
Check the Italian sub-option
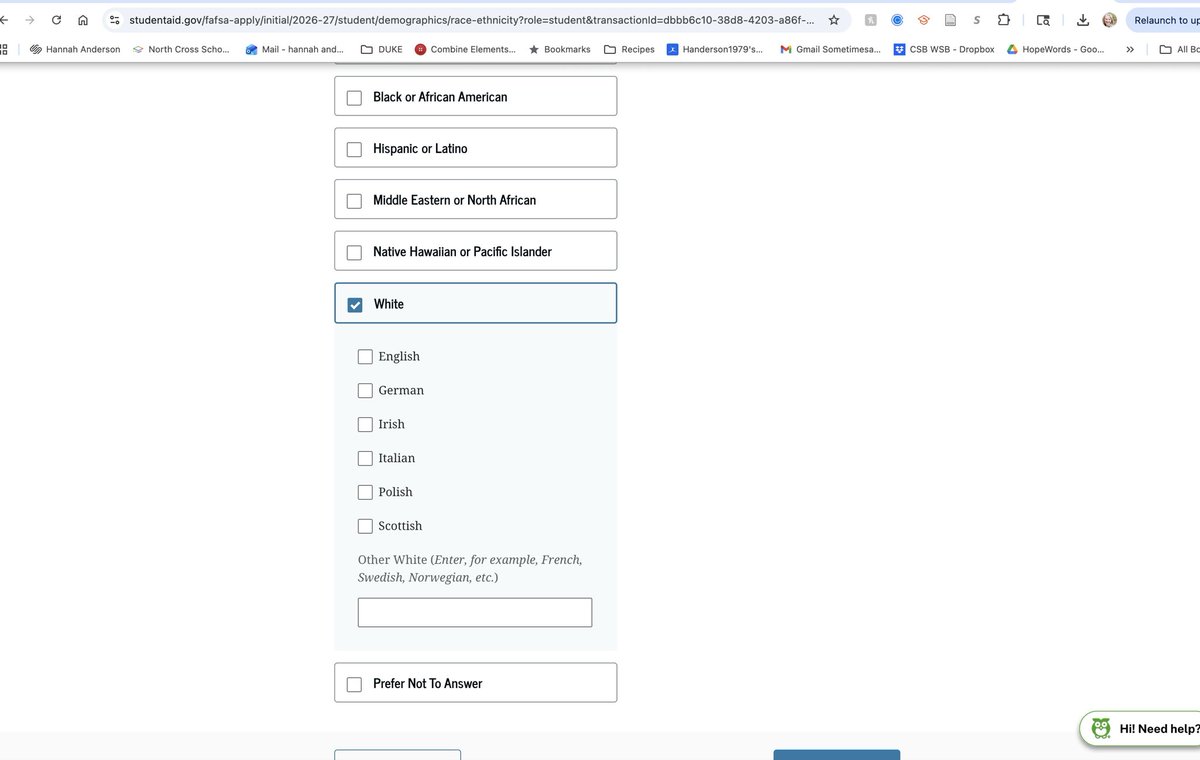(x=365, y=459)
